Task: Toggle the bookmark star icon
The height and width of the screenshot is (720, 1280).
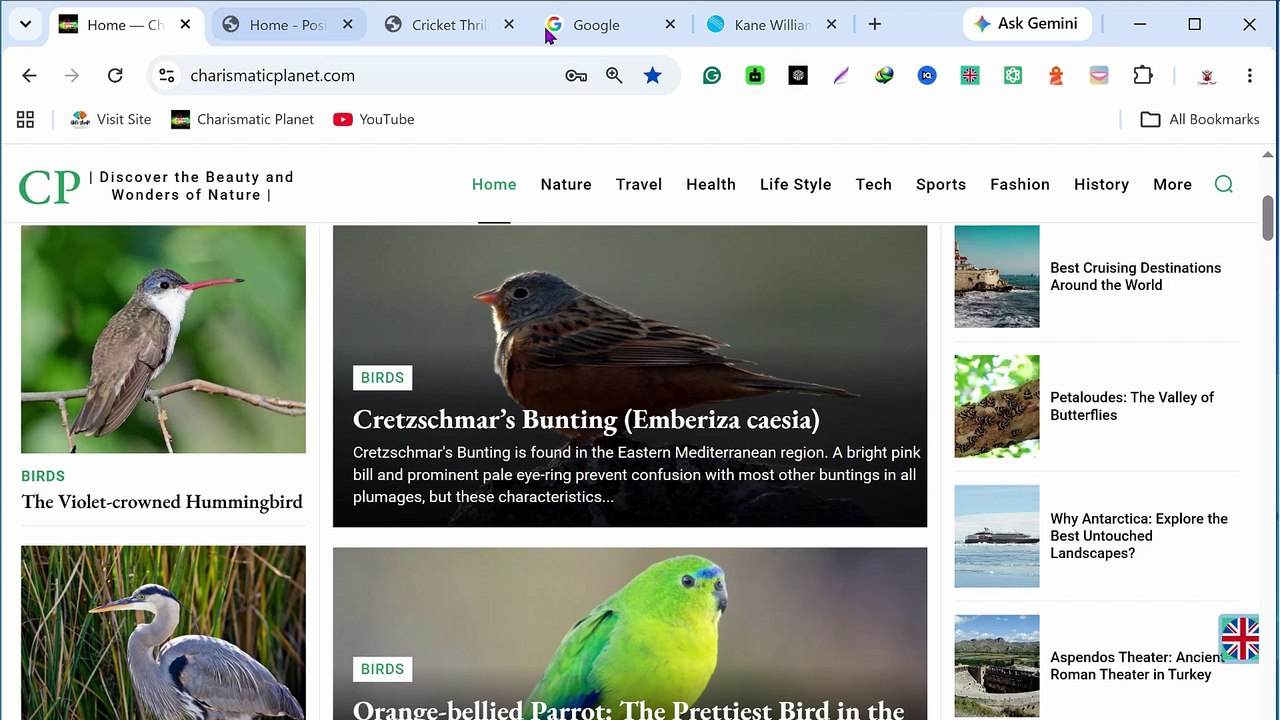Action: 653,75
